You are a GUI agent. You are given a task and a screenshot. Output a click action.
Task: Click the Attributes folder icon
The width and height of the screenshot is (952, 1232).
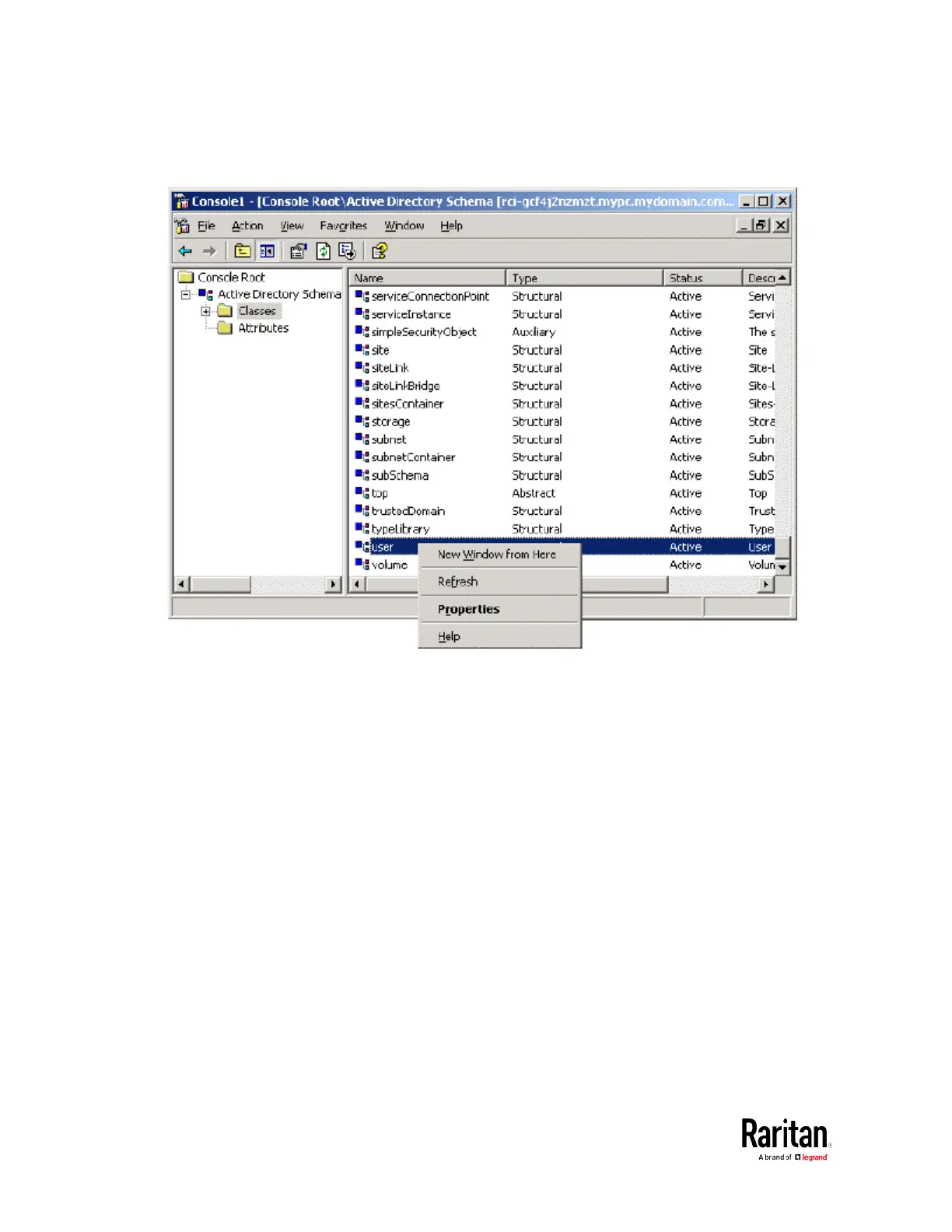tap(226, 328)
